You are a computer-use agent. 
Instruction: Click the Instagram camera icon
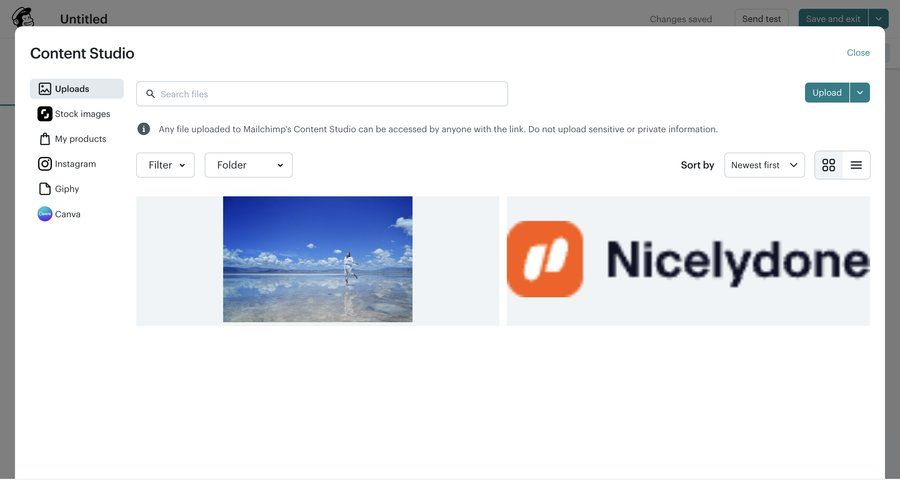click(x=45, y=164)
